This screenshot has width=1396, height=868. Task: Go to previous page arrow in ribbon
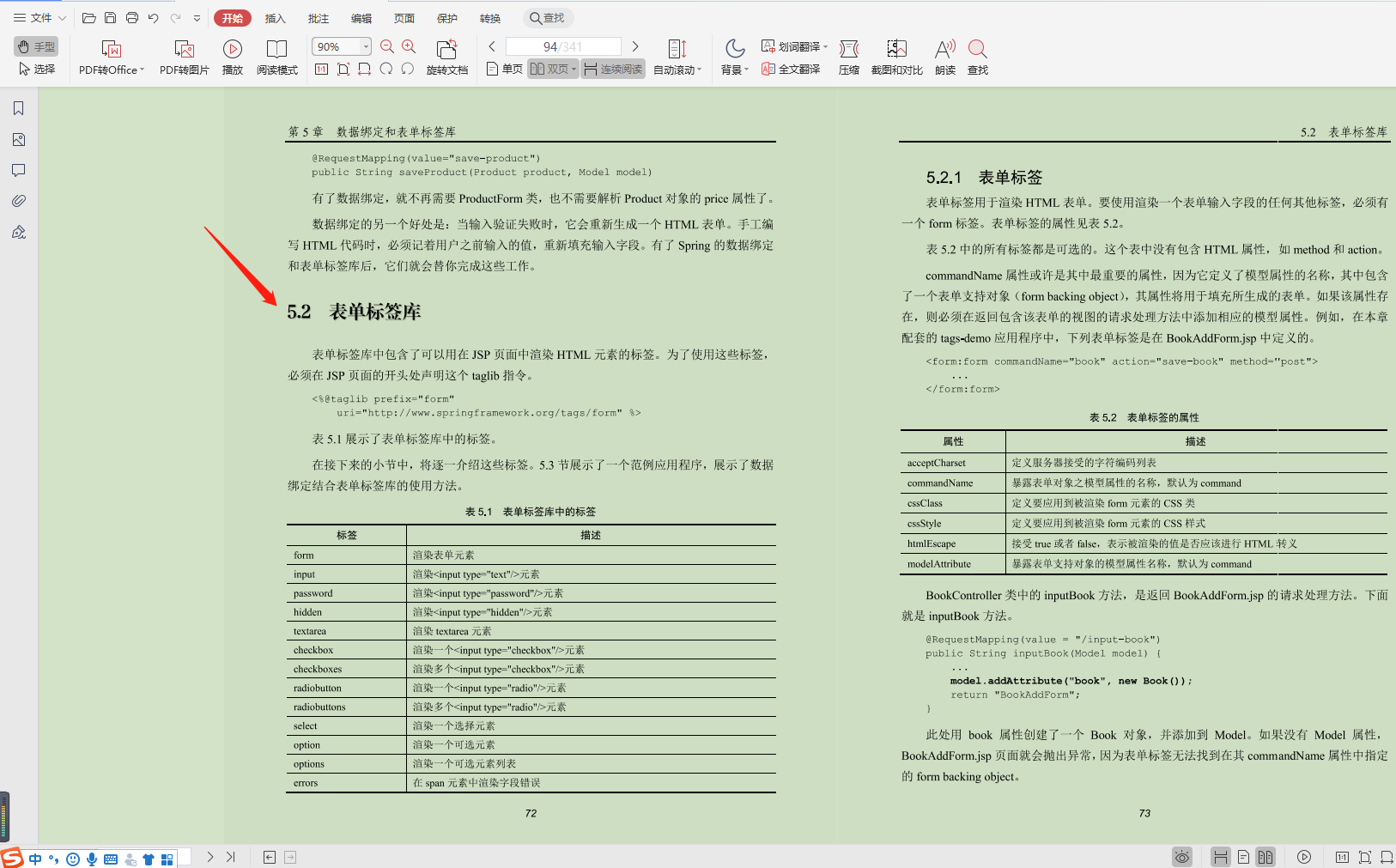(492, 46)
